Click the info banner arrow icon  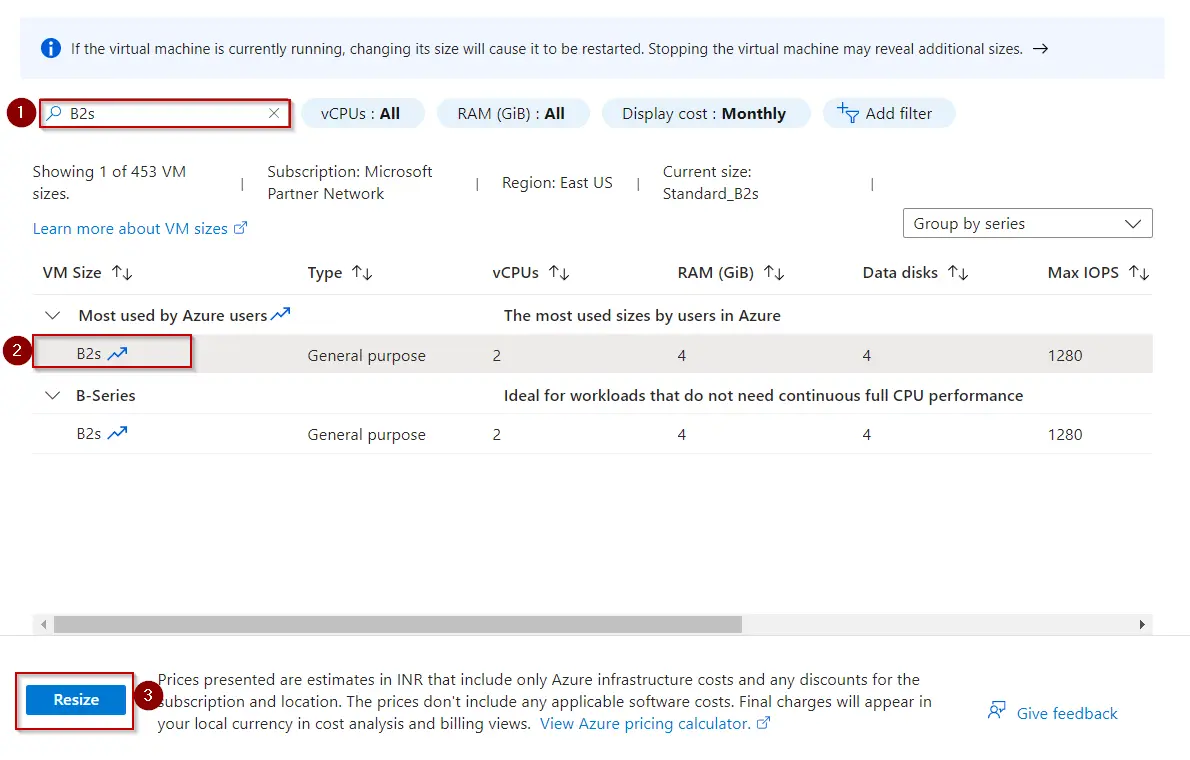tap(1040, 48)
